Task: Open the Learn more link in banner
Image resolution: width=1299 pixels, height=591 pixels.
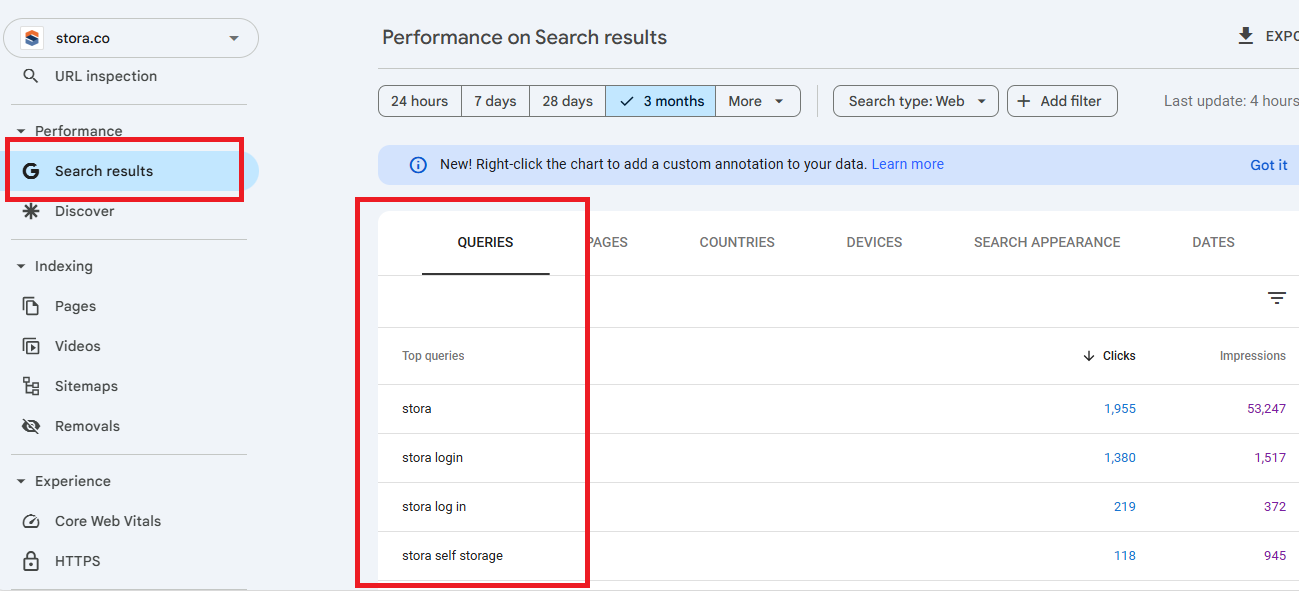Action: coord(907,164)
